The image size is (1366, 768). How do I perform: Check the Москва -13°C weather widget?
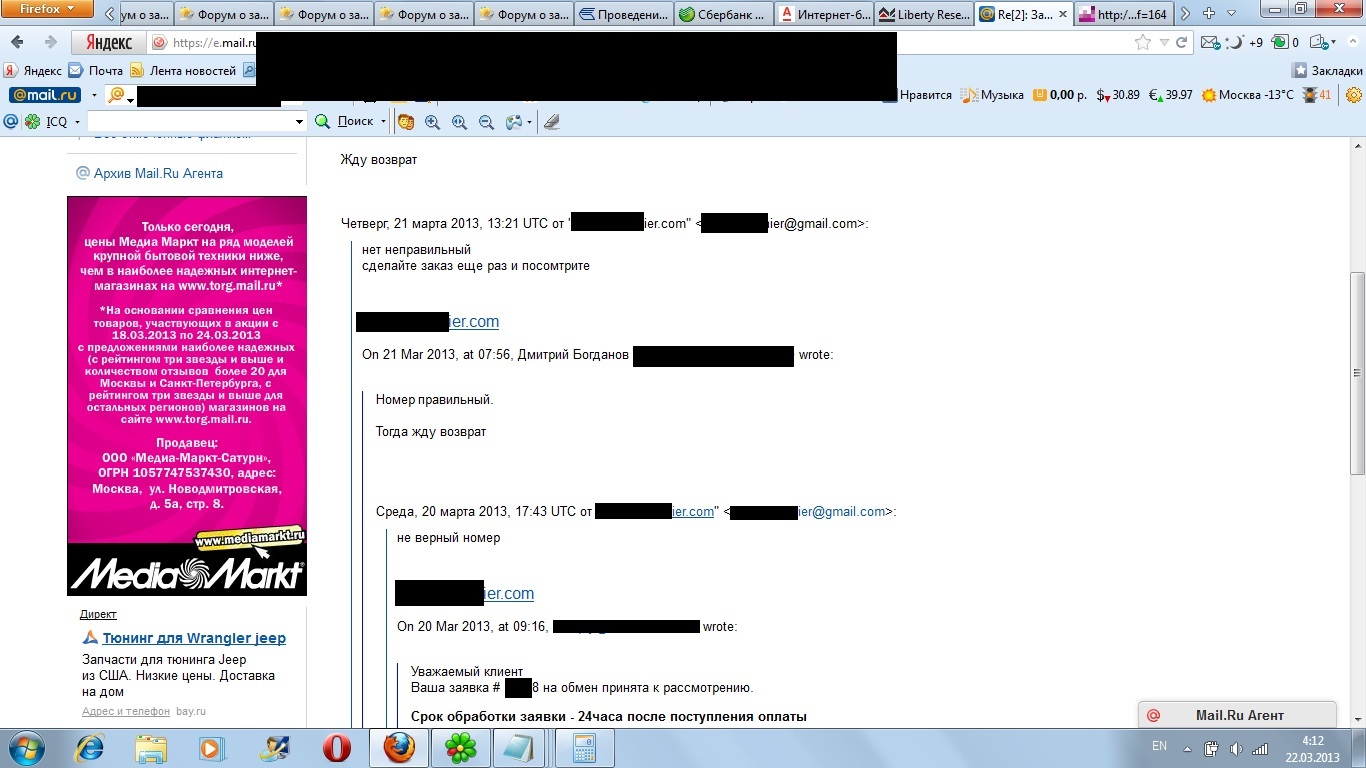1248,95
